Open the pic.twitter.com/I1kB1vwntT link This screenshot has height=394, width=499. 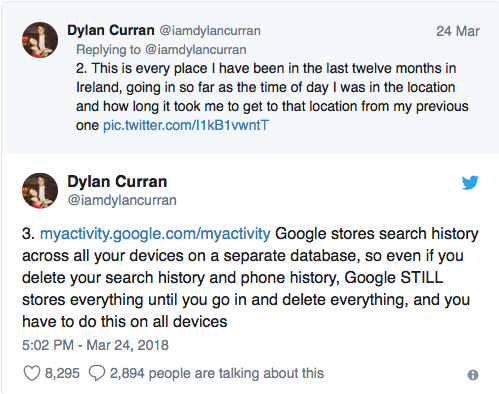(x=186, y=125)
